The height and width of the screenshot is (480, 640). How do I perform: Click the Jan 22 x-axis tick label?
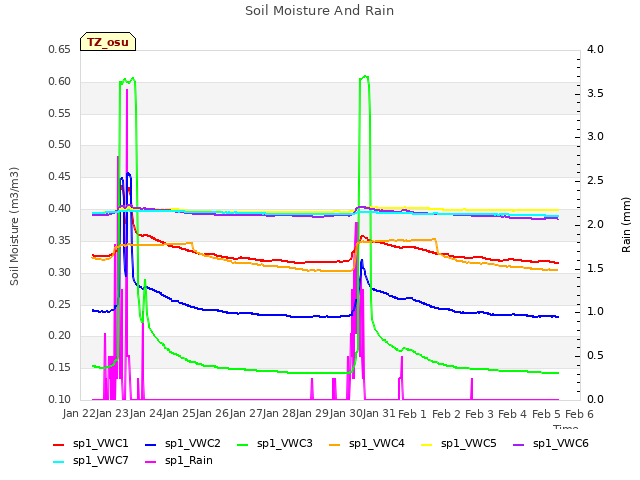tap(79, 413)
